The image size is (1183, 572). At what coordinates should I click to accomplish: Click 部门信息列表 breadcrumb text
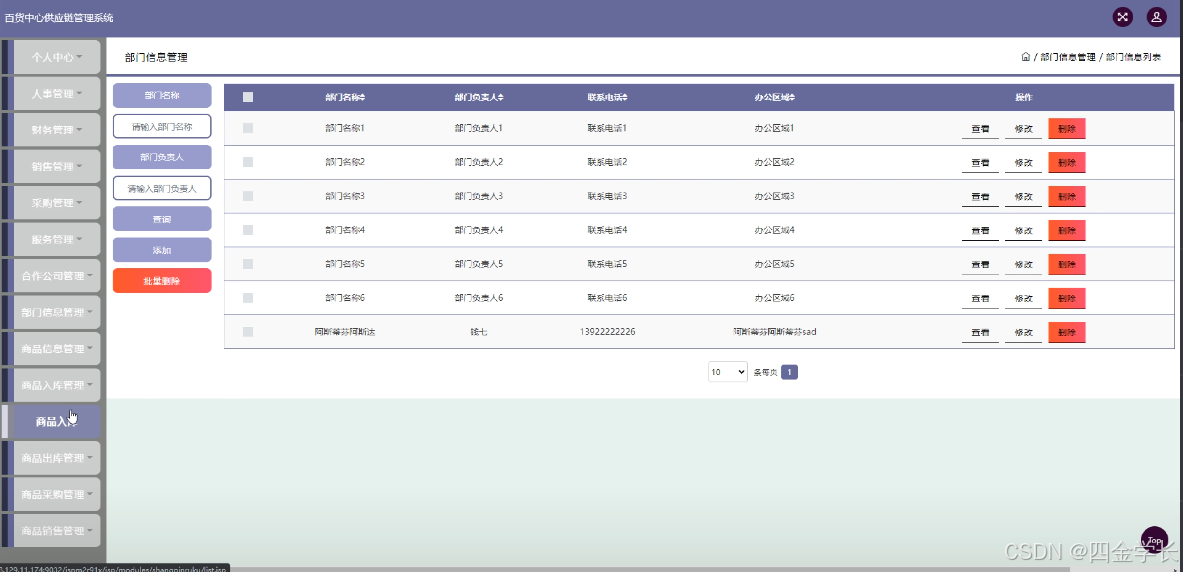1133,57
